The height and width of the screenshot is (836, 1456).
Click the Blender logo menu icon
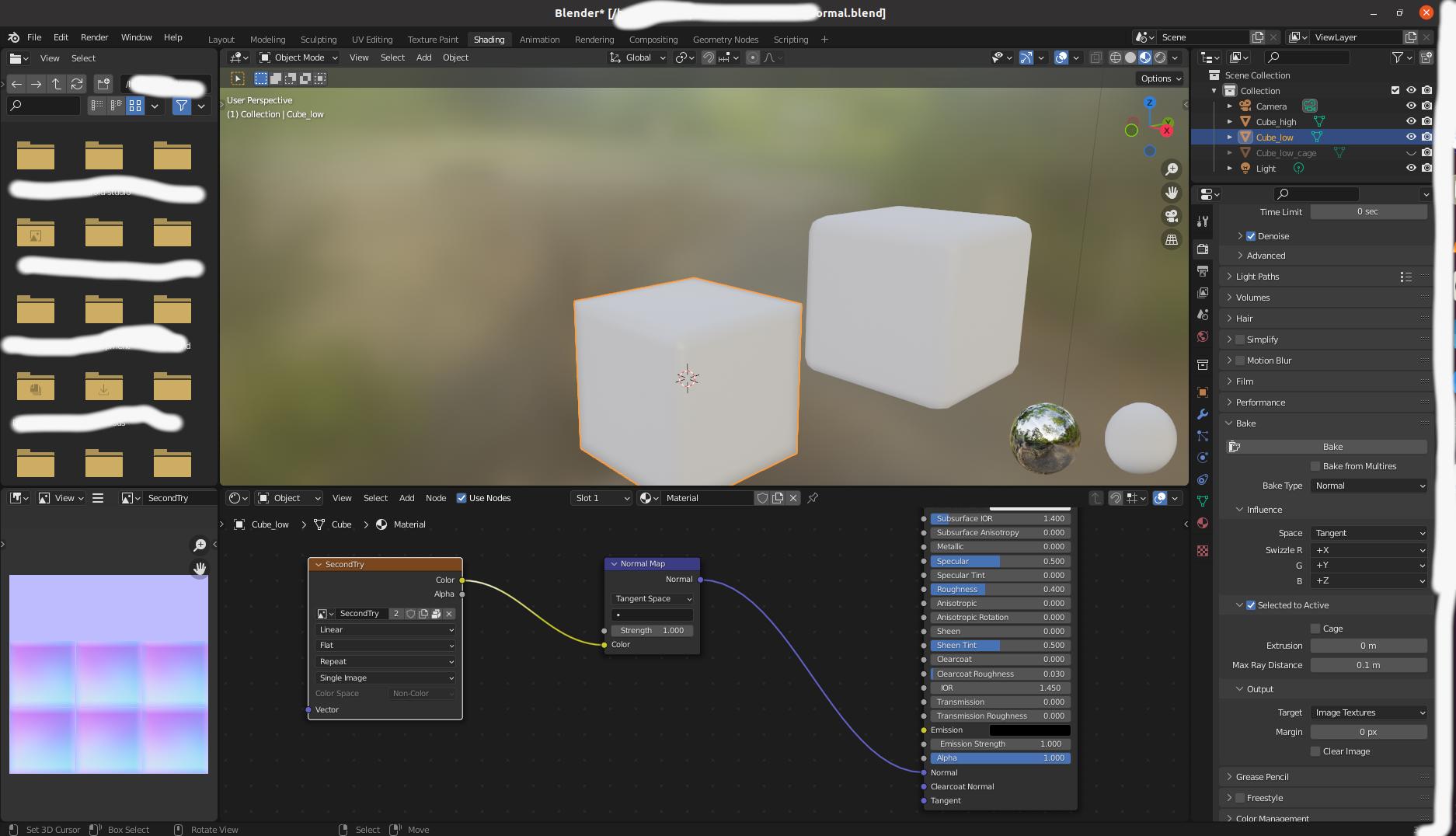point(14,37)
